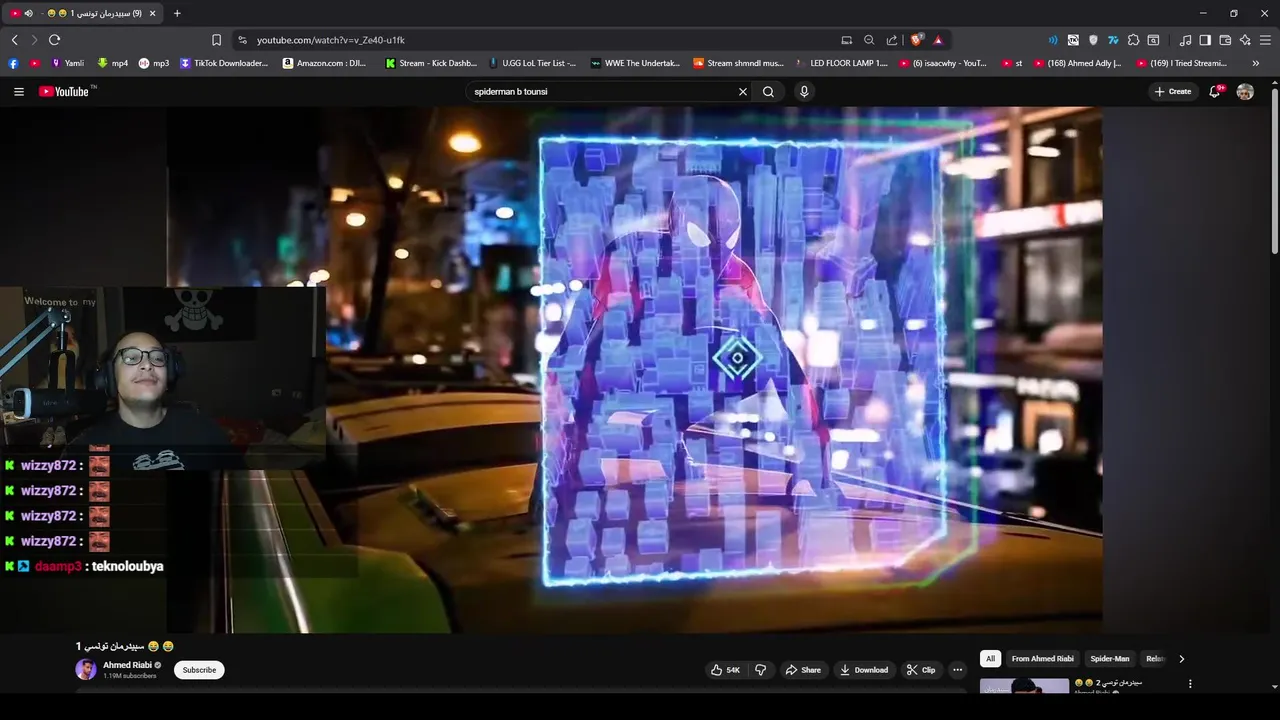Image resolution: width=1280 pixels, height=720 pixels.
Task: Open (168) Ahmed Adly bookmark
Action: click(x=1078, y=63)
